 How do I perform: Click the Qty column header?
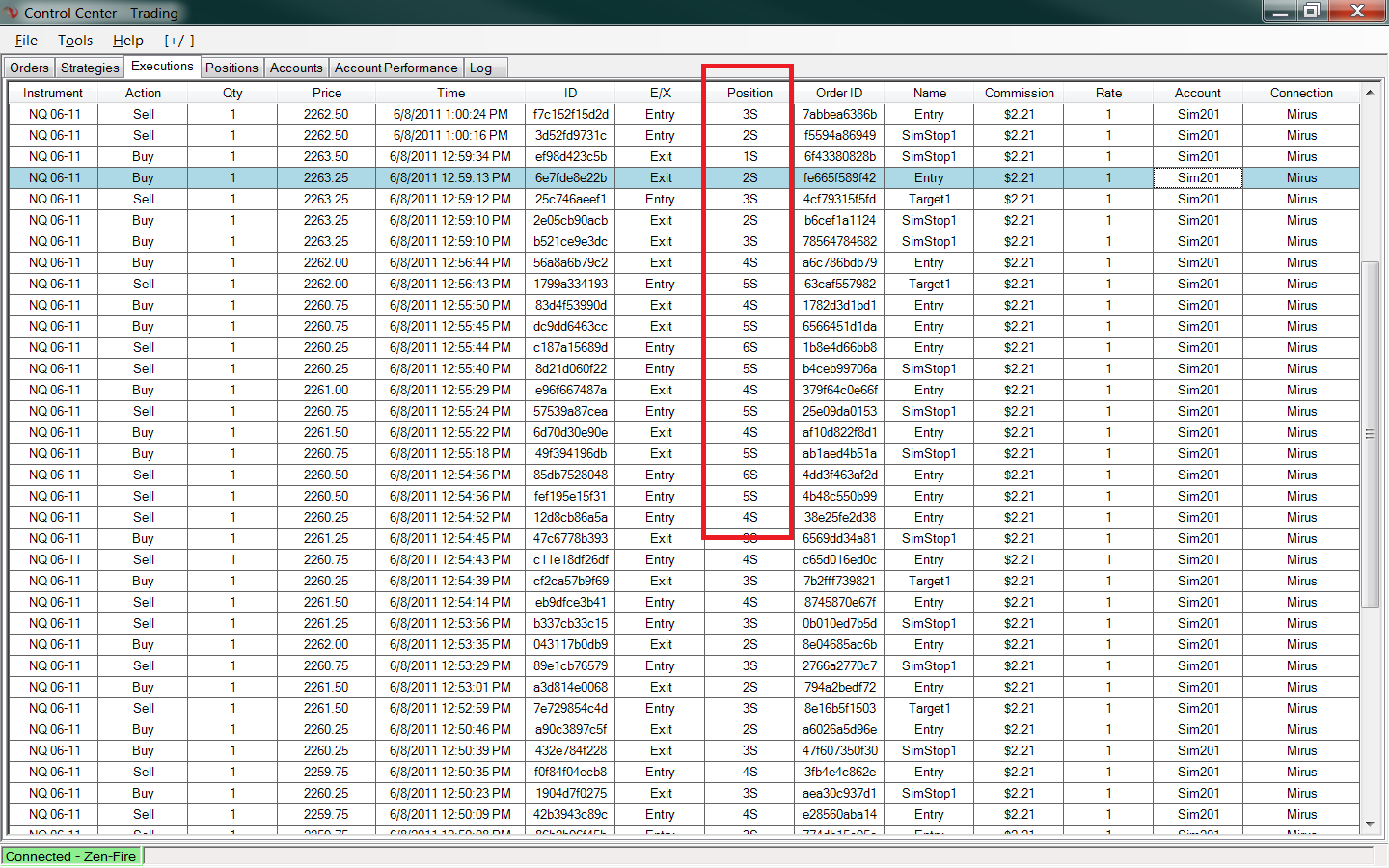pos(232,93)
